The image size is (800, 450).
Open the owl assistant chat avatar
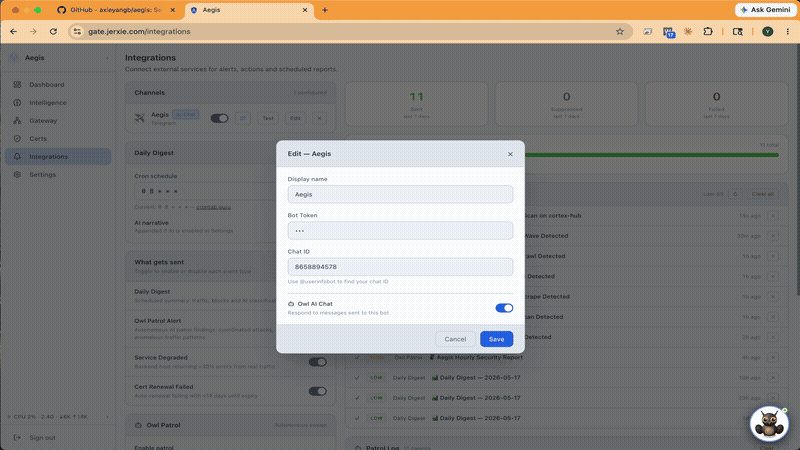coord(769,424)
